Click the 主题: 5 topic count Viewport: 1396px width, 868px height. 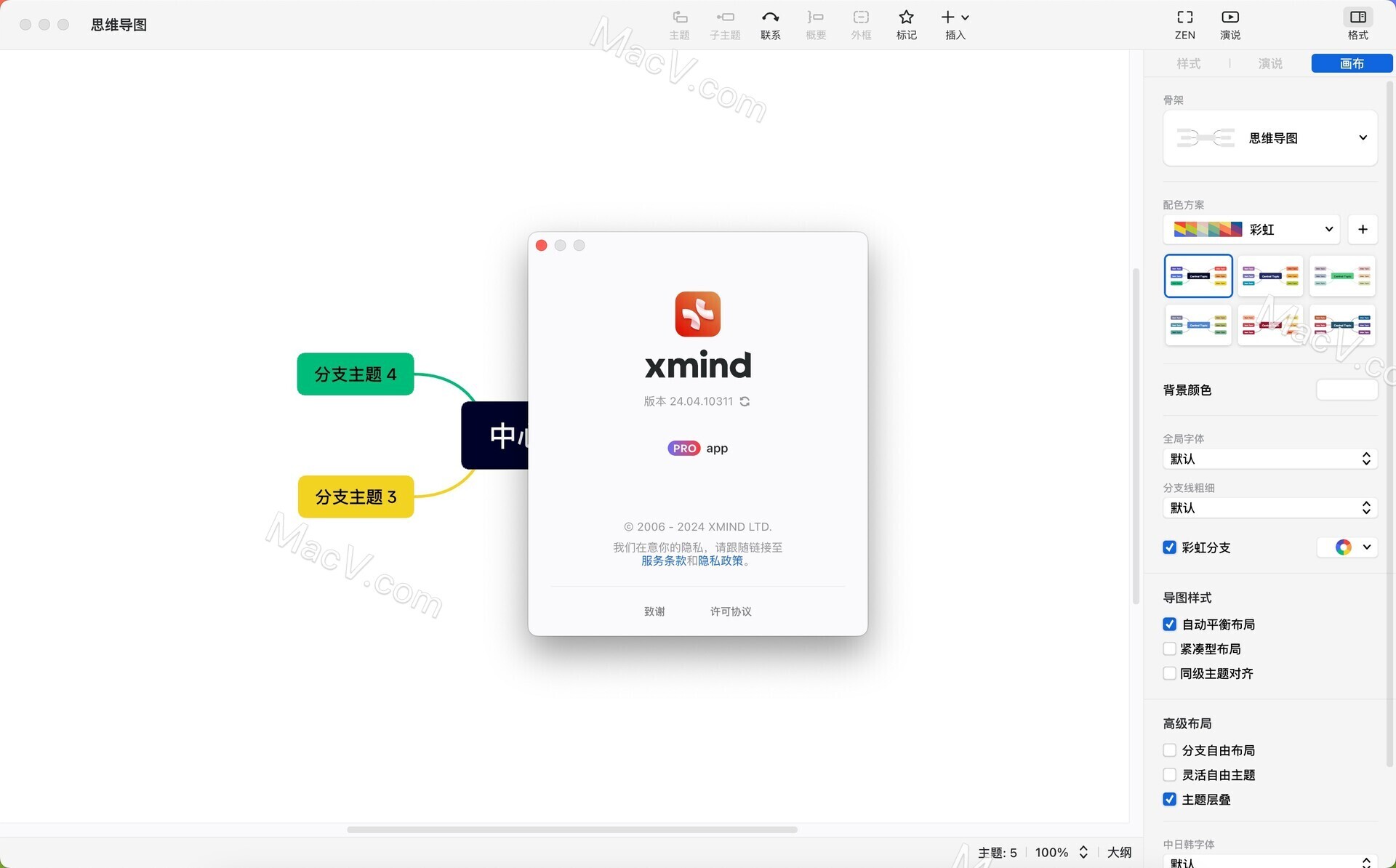coord(998,853)
